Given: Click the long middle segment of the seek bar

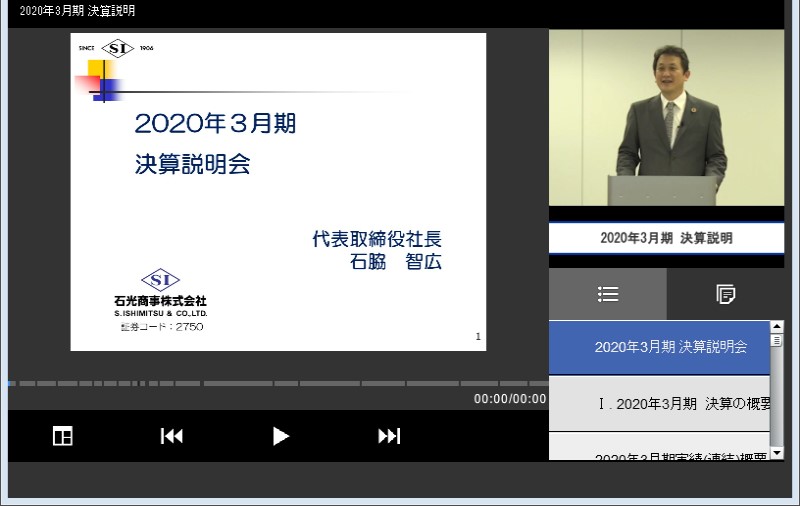Looking at the screenshot, I should 238,383.
